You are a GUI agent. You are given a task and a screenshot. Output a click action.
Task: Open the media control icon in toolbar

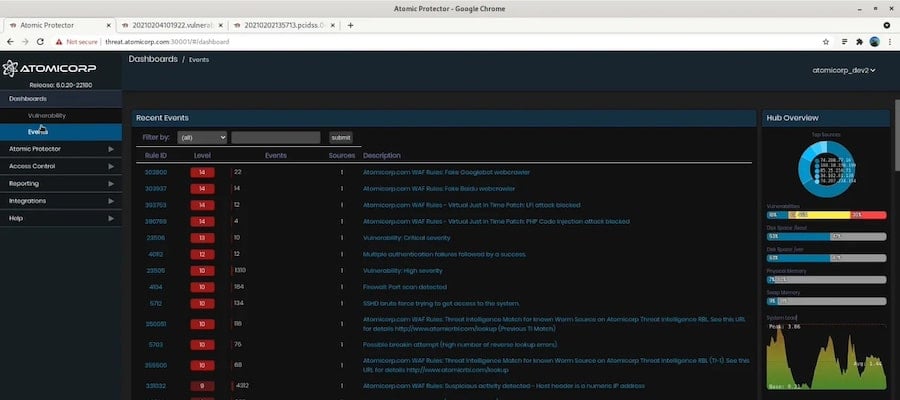point(845,42)
